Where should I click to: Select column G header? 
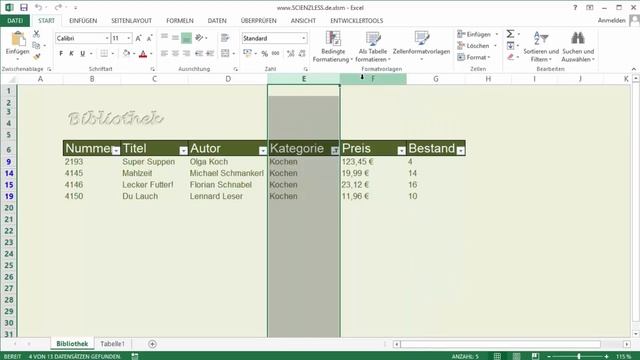tap(436, 79)
